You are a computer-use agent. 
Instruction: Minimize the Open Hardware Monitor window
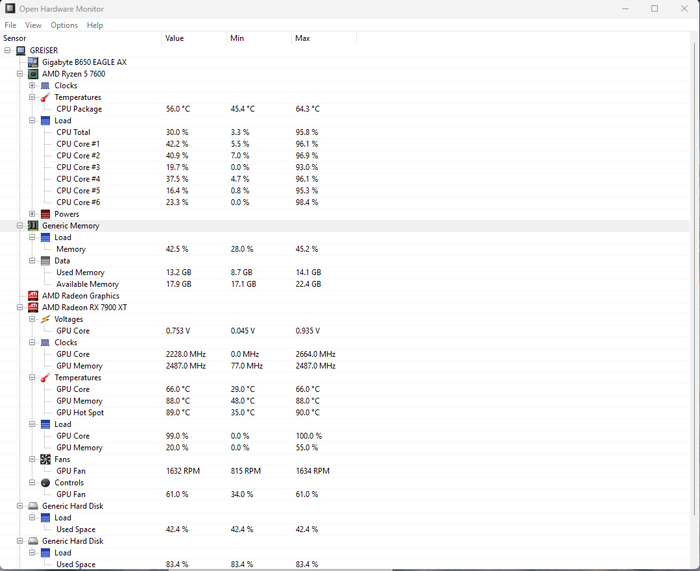[625, 8]
